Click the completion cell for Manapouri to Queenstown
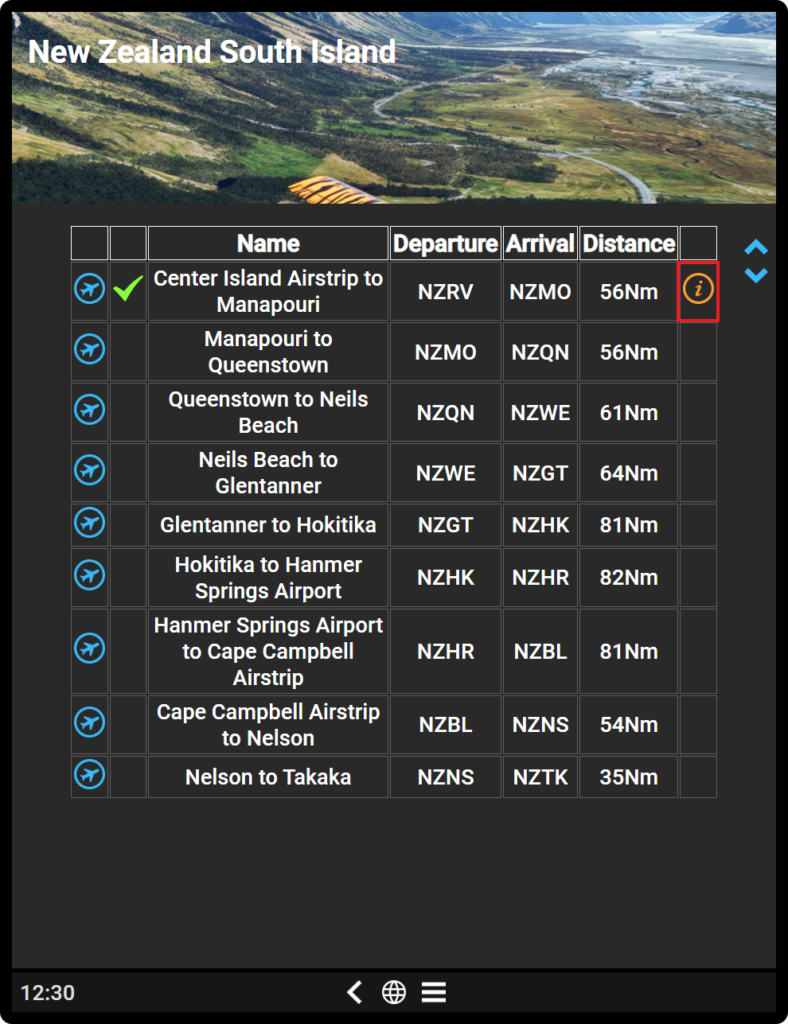This screenshot has width=788, height=1024. click(128, 352)
